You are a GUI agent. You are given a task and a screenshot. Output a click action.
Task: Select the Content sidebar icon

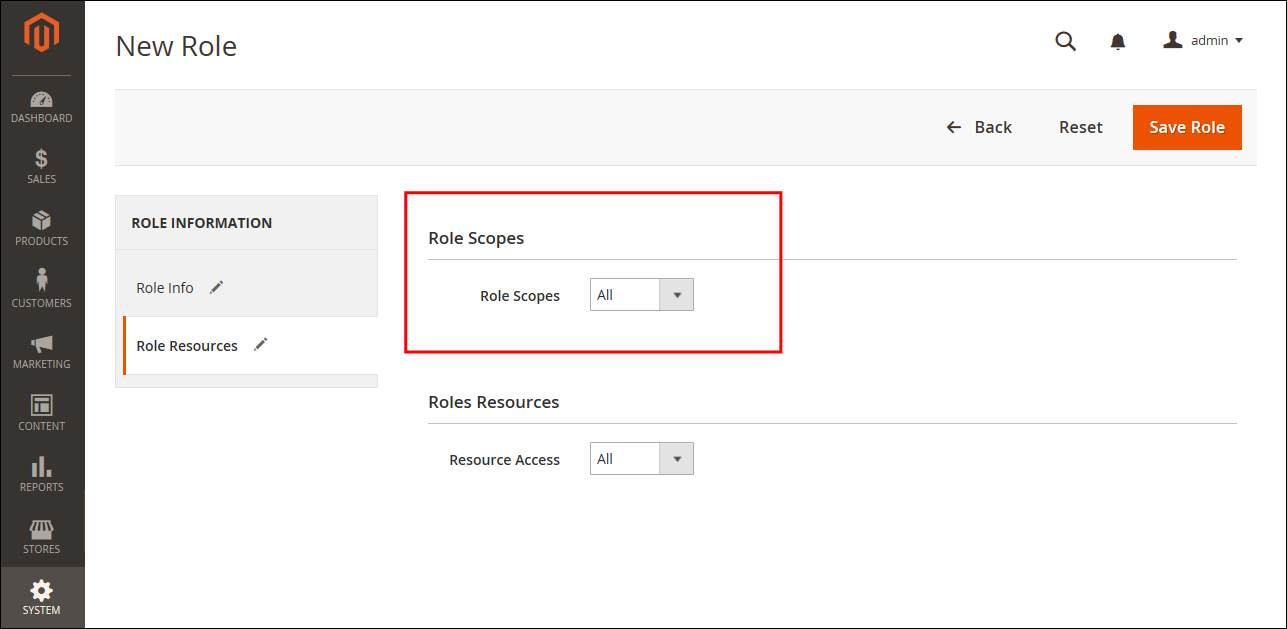(x=41, y=413)
